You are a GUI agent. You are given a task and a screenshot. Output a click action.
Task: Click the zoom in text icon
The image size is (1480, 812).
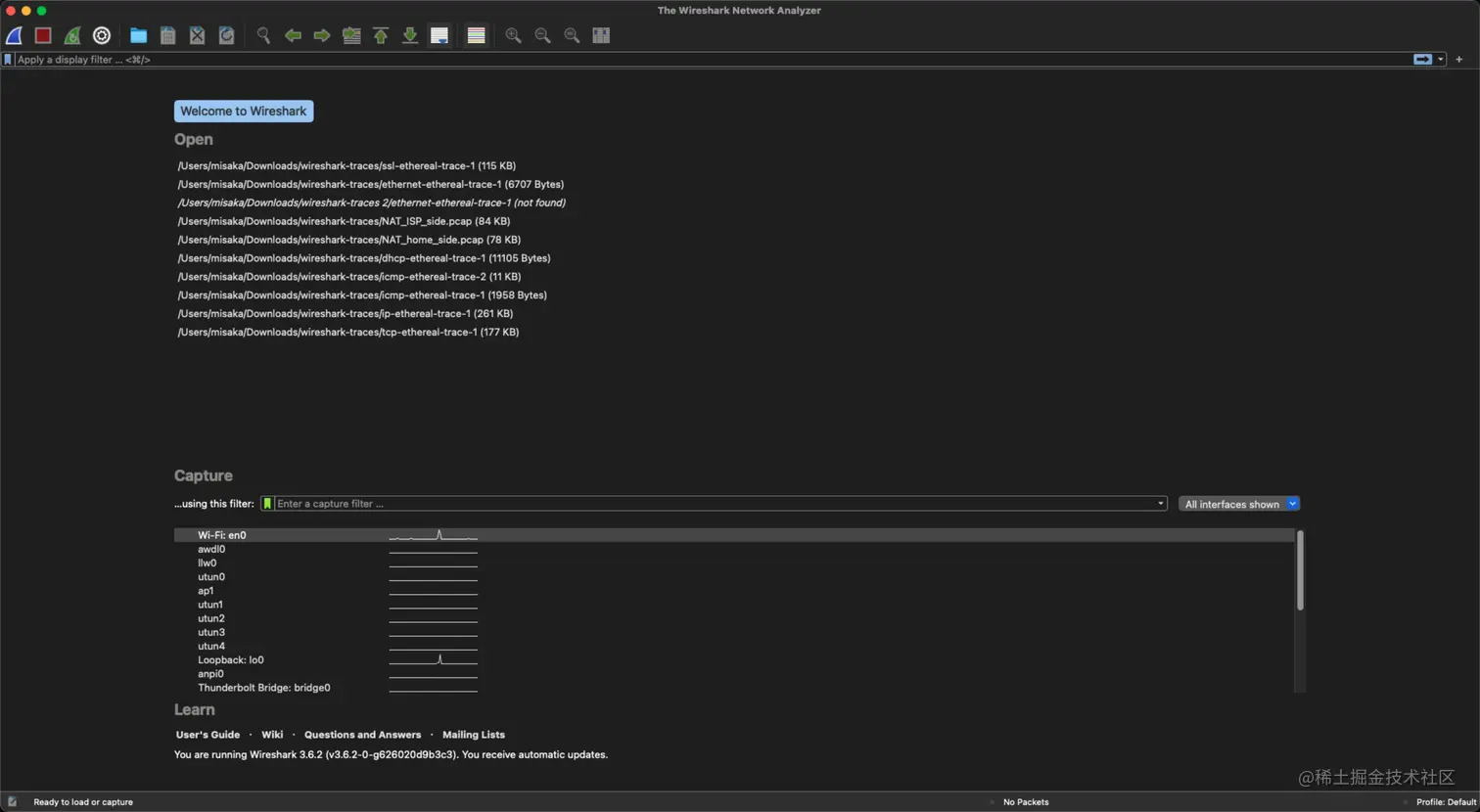click(x=513, y=35)
